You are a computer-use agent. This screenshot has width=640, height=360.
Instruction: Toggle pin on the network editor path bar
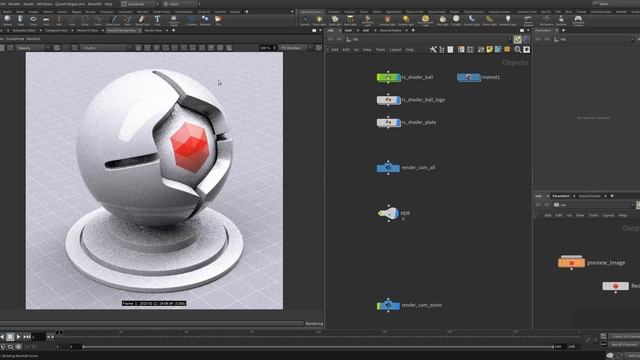518,39
